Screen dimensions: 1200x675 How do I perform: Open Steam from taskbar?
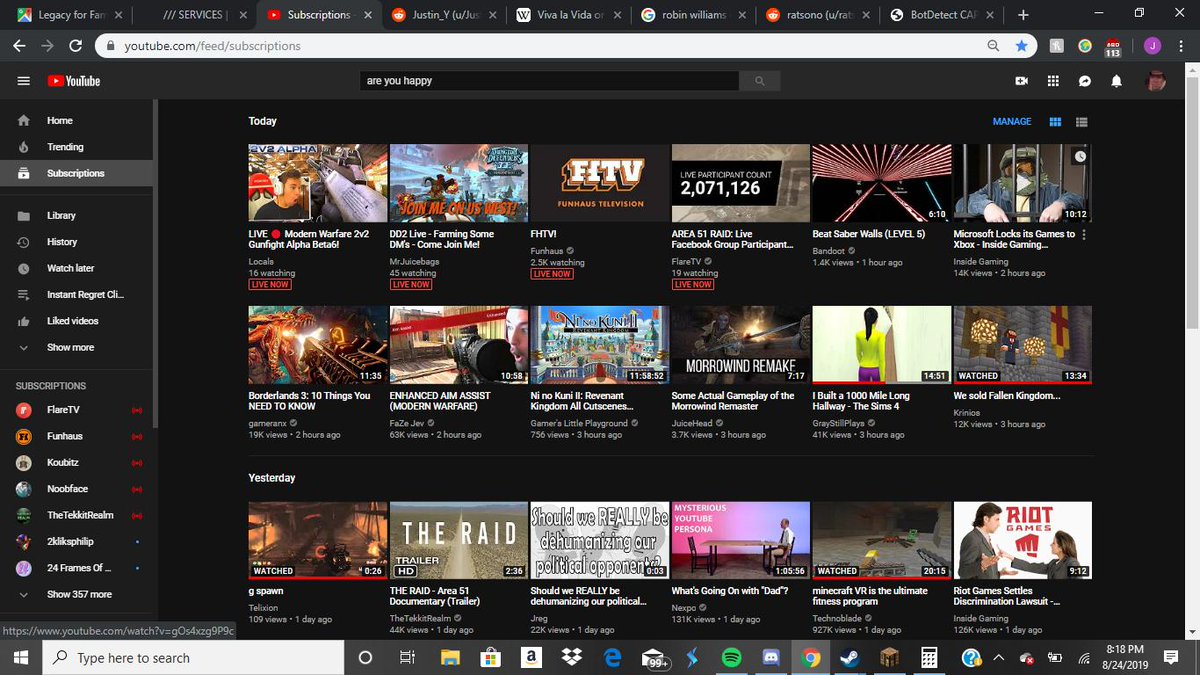click(x=850, y=657)
